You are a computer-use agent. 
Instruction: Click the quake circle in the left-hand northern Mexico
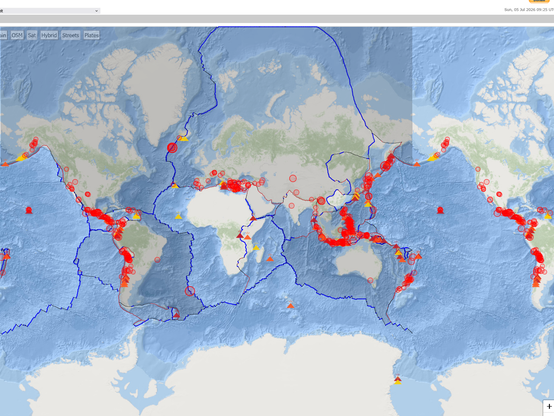point(88,194)
